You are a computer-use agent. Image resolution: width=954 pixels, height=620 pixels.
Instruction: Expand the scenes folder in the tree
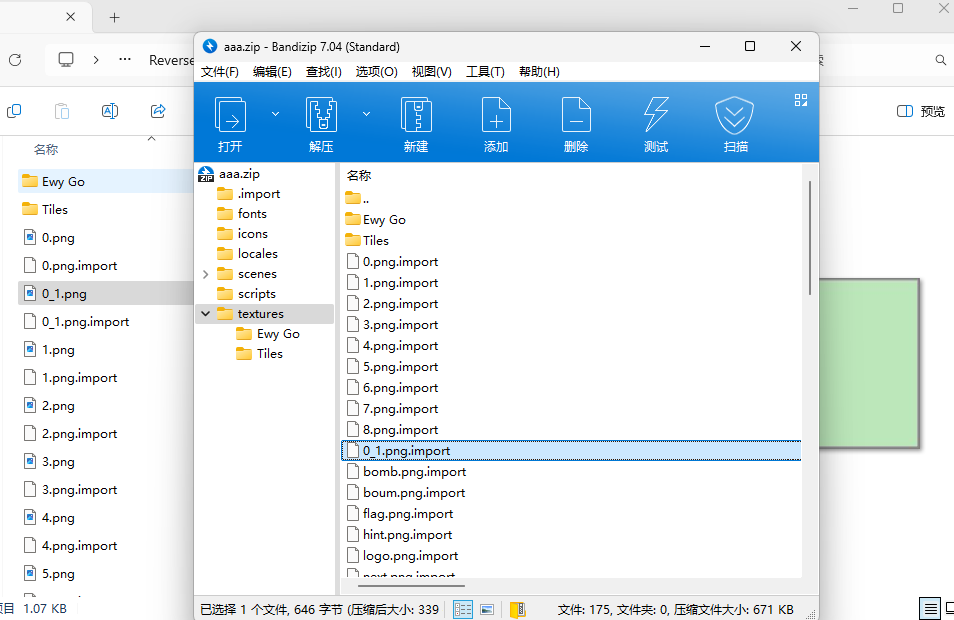(x=206, y=274)
